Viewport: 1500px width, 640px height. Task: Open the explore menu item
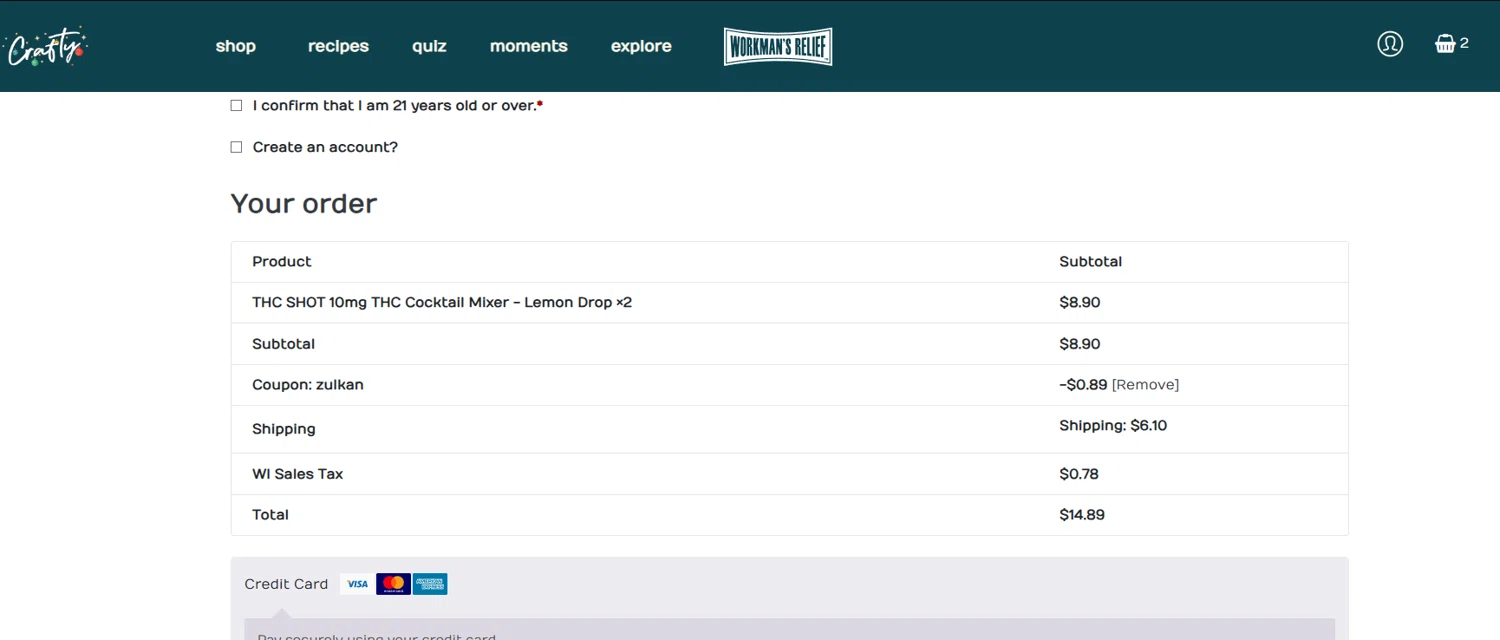(x=641, y=46)
